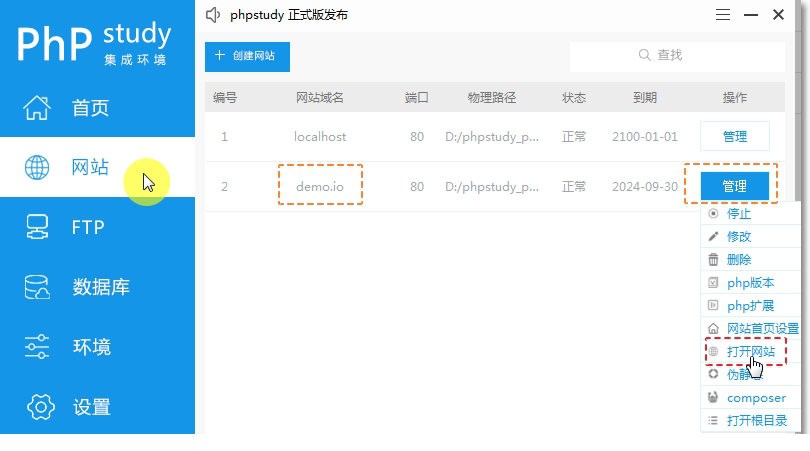Click the demo.io domain cell
Screen dimensions: 810x451
pos(320,186)
